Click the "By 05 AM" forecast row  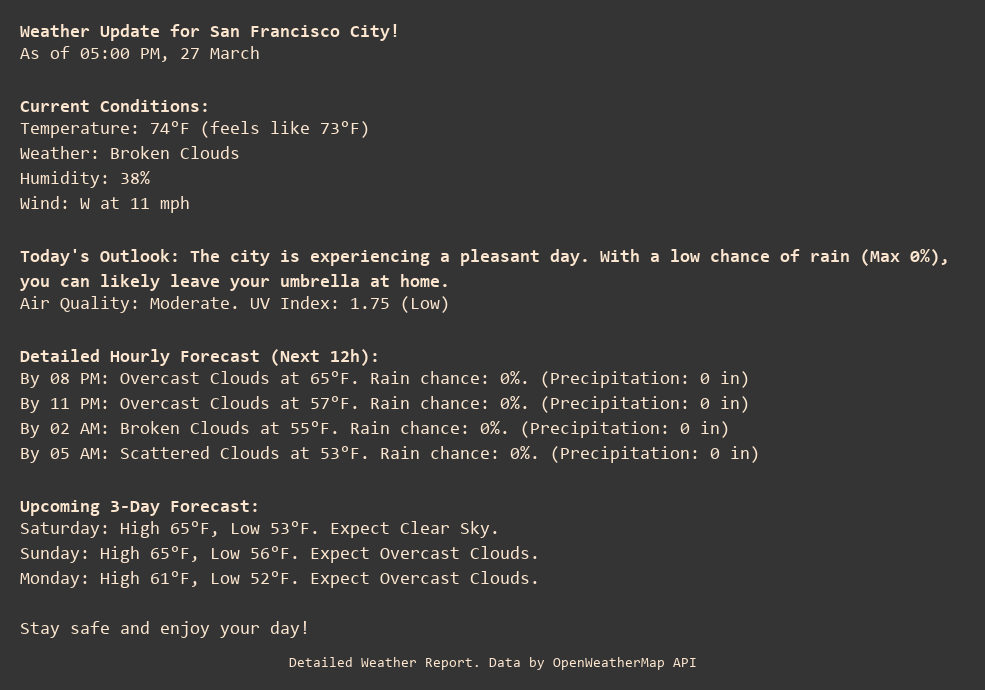(x=389, y=453)
